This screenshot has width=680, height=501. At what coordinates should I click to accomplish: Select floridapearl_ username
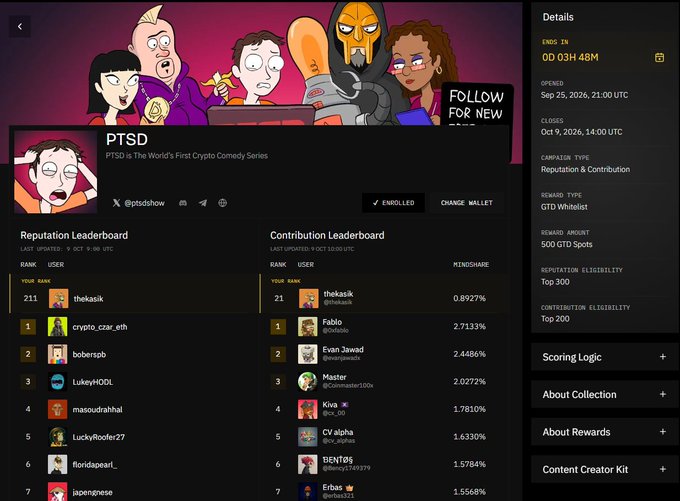(95, 465)
